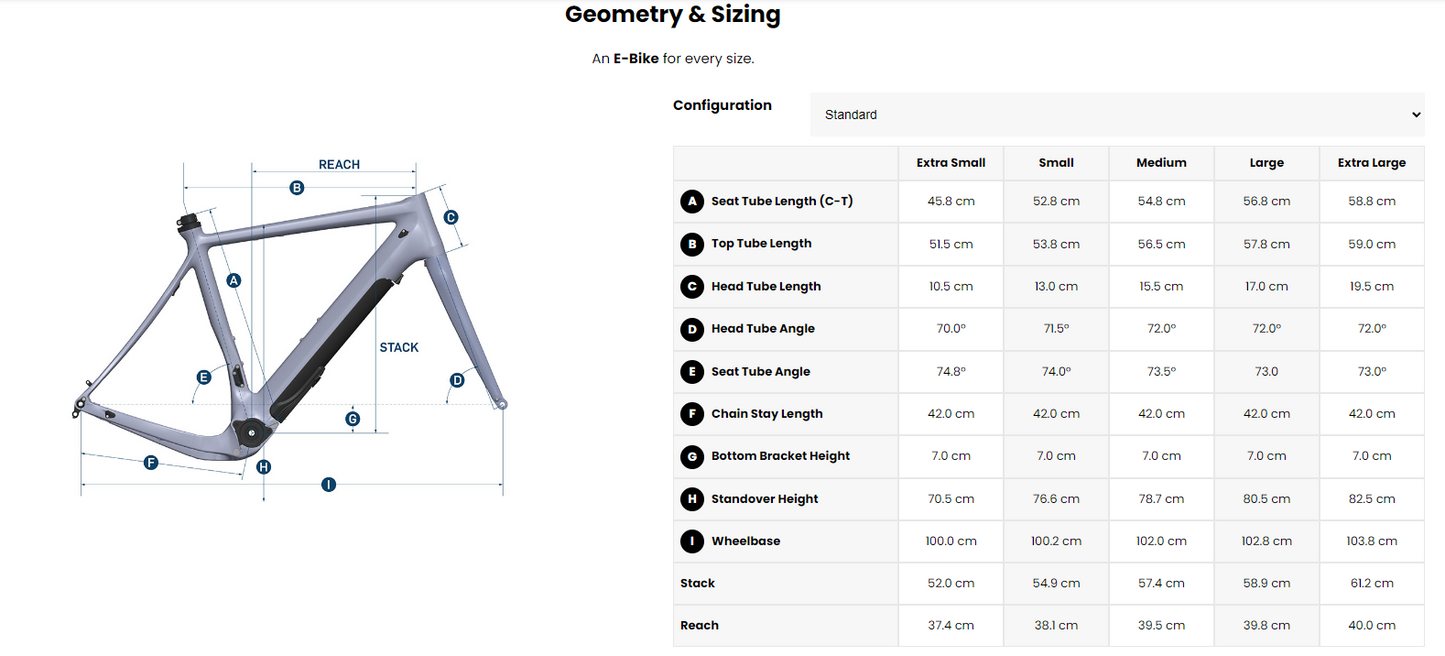Click the D marker by the fork
Image resolution: width=1445 pixels, height=656 pixels.
coord(457,380)
